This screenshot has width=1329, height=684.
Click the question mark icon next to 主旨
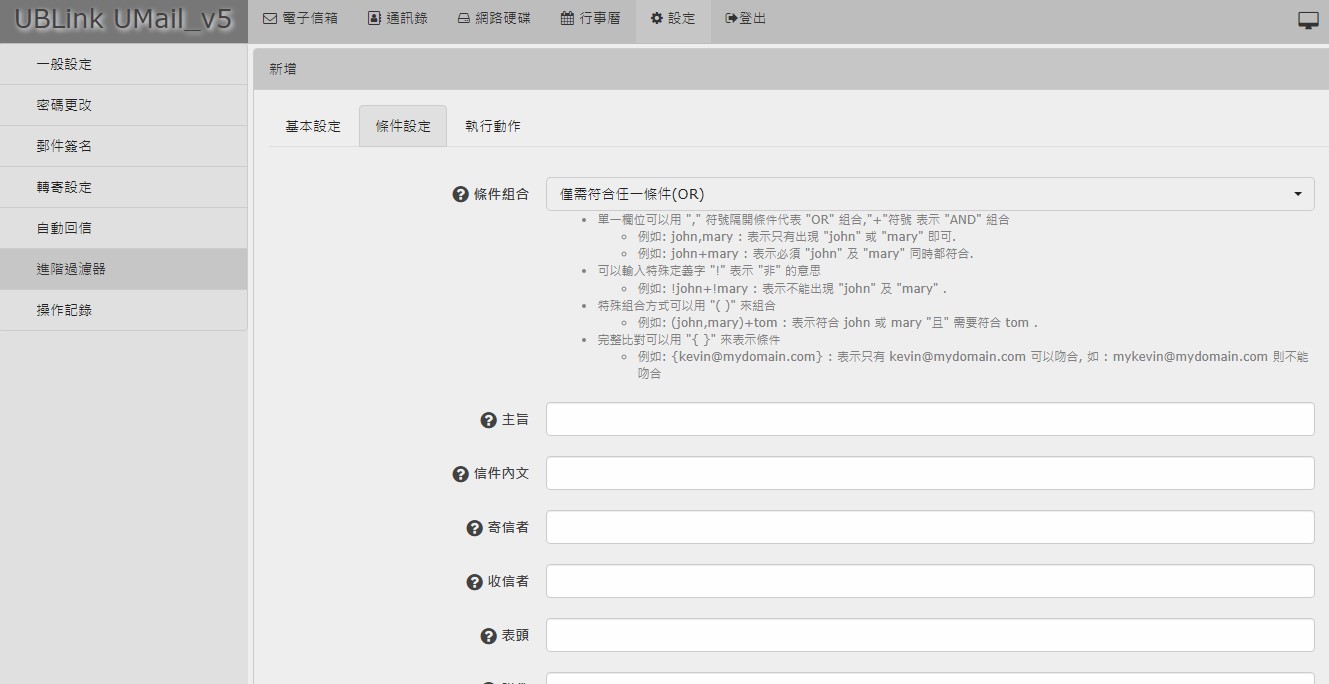[489, 420]
